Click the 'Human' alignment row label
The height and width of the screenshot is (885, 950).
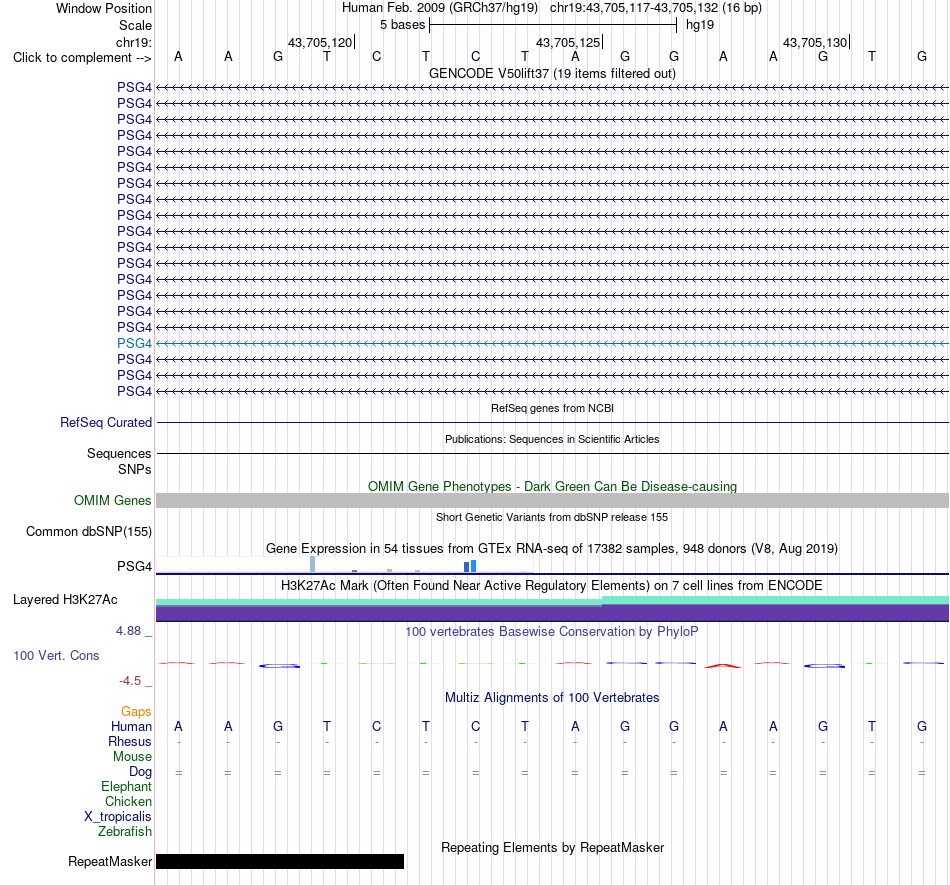pyautogui.click(x=131, y=726)
